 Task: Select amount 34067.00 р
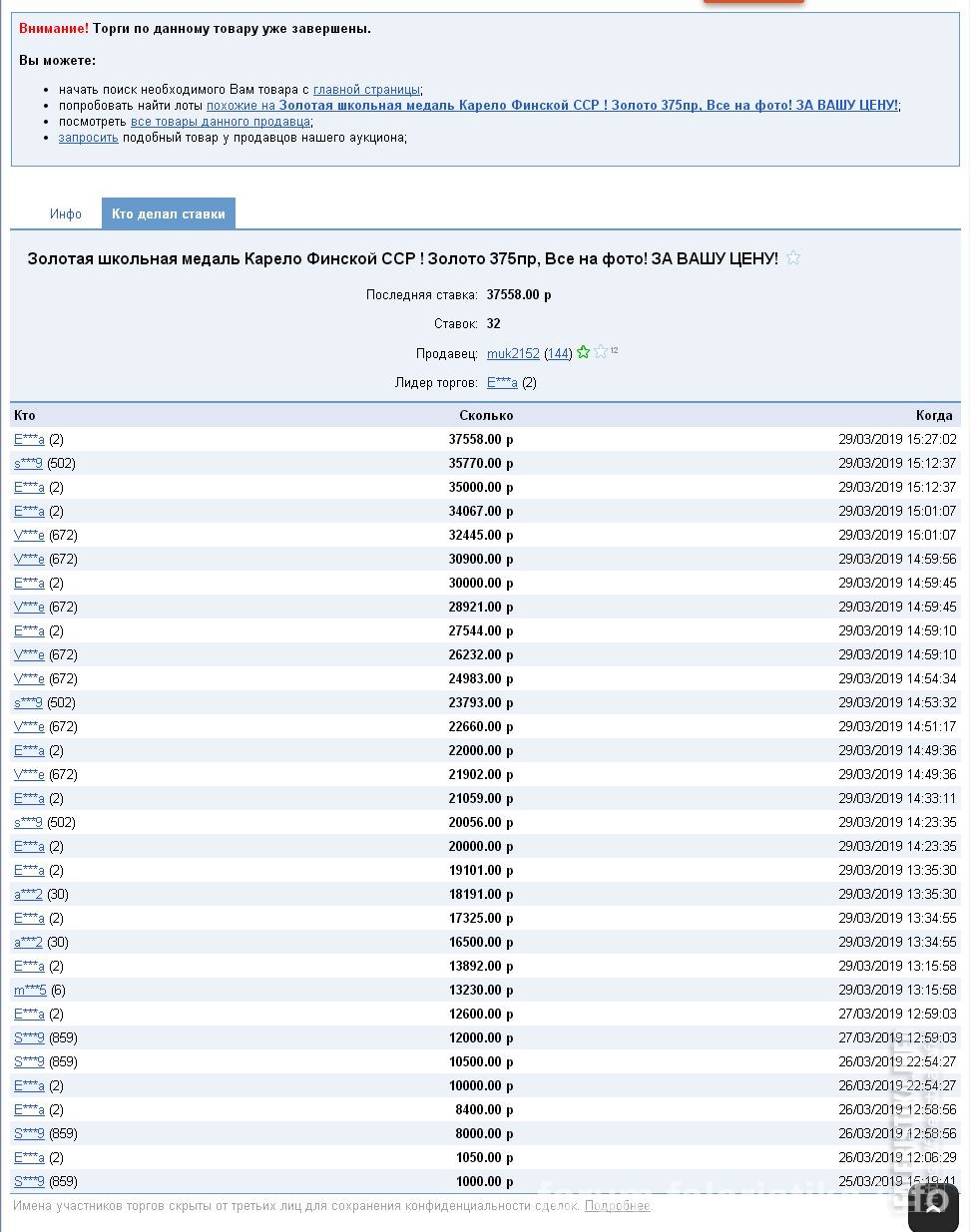click(481, 511)
